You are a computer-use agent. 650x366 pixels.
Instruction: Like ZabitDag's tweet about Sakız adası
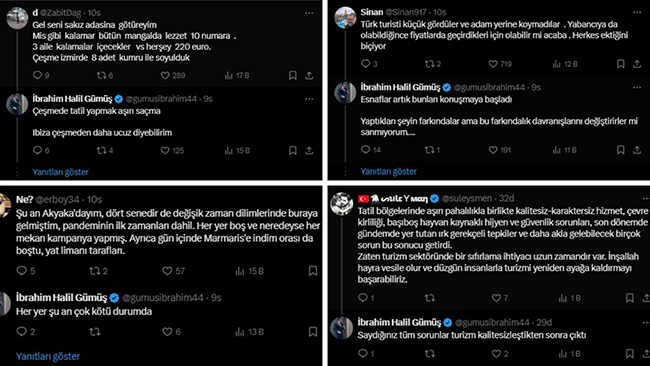click(165, 75)
